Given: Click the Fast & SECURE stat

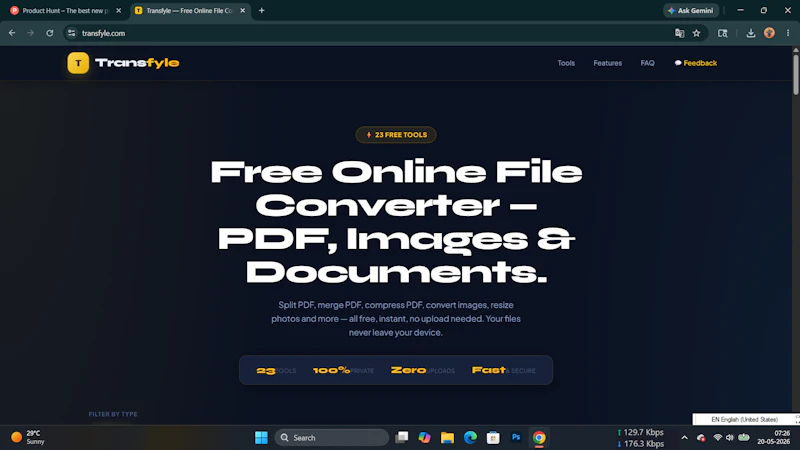Looking at the screenshot, I should [x=504, y=370].
